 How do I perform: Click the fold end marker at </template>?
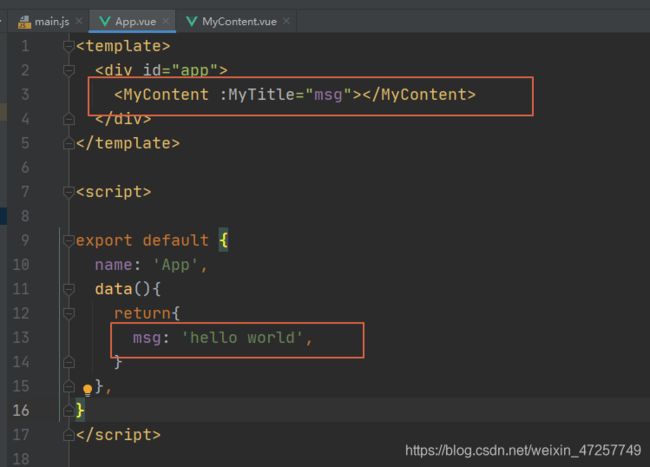tap(68, 143)
